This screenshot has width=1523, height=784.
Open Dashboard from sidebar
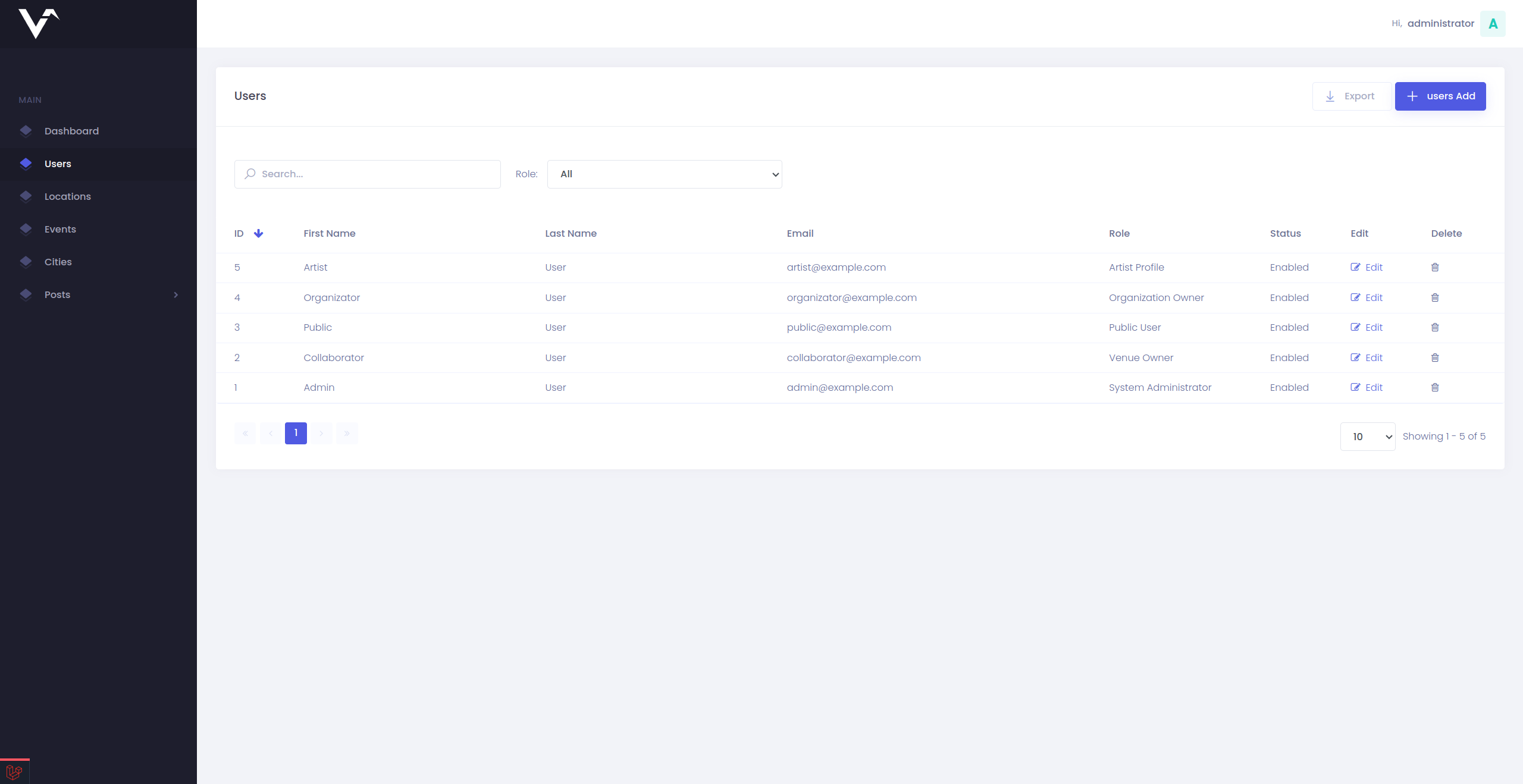click(71, 131)
